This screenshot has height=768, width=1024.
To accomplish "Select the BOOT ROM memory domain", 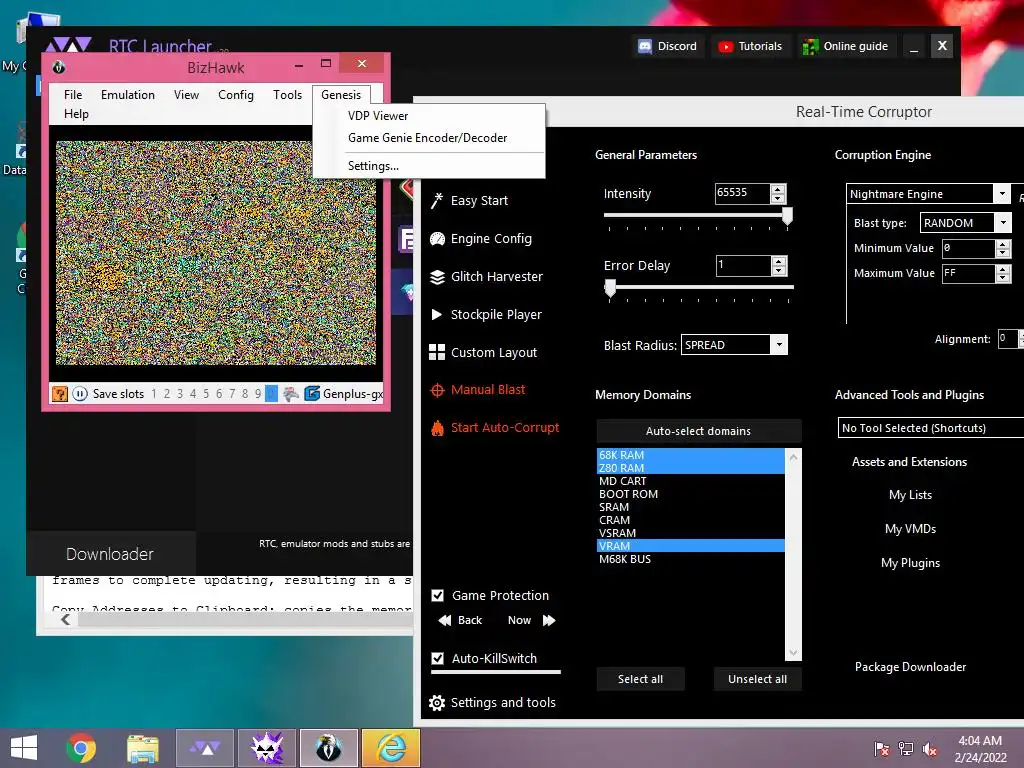I will (690, 494).
